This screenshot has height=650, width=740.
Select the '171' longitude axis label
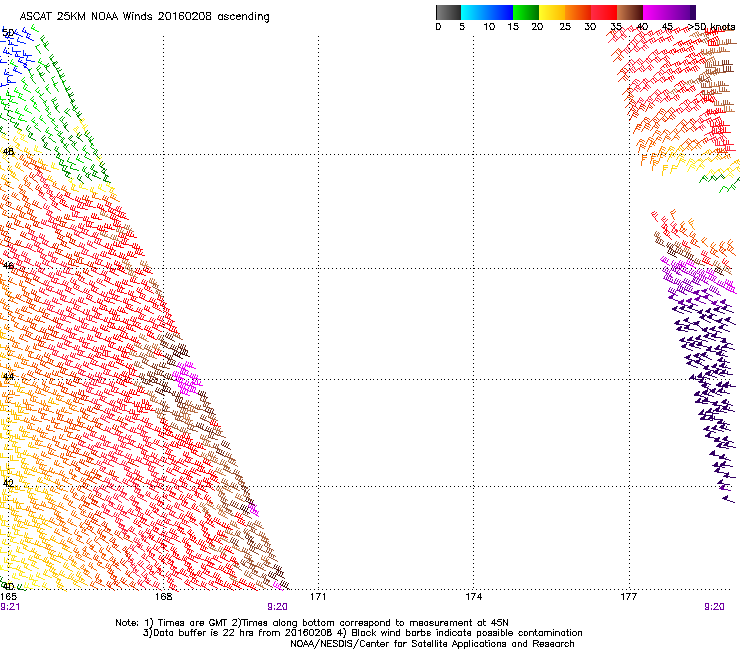(318, 597)
